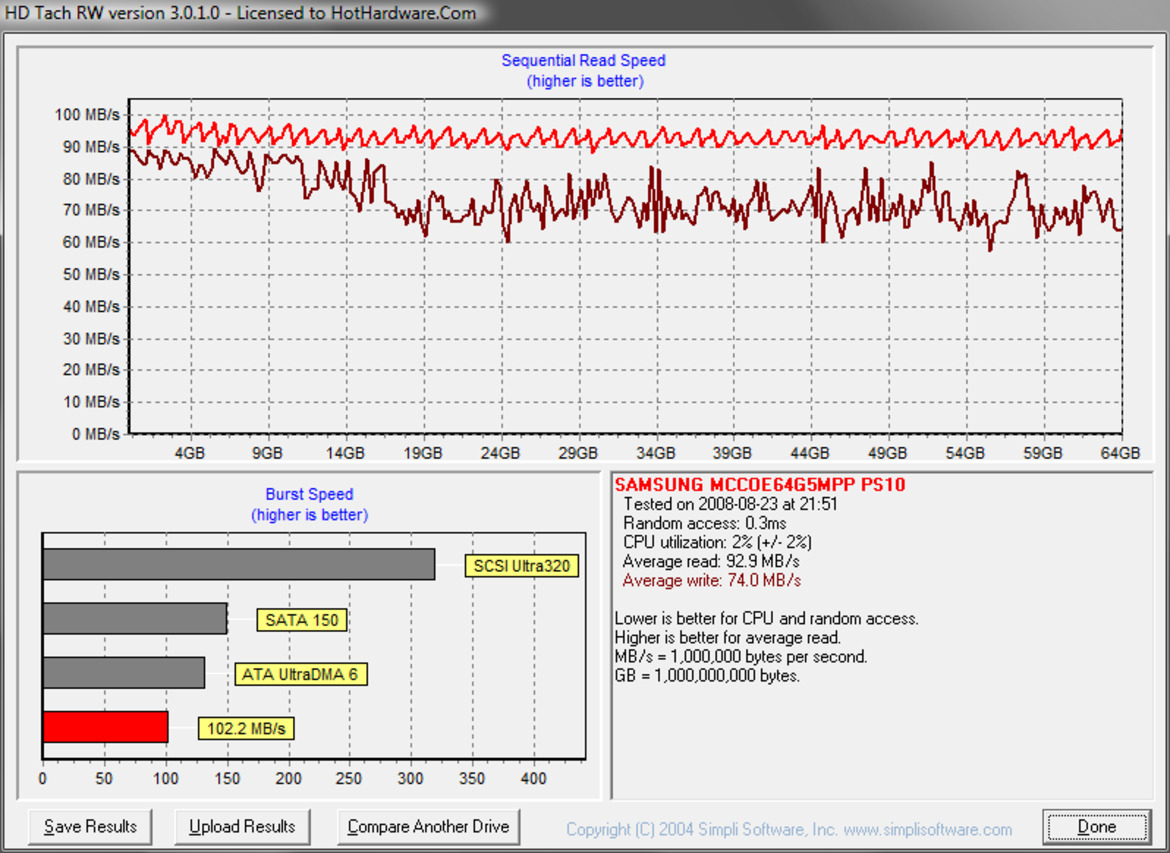Screen dimensions: 1170x853
Task: Click the 'Tested on 2008-08-23 at 21:51' line
Action: click(x=731, y=504)
